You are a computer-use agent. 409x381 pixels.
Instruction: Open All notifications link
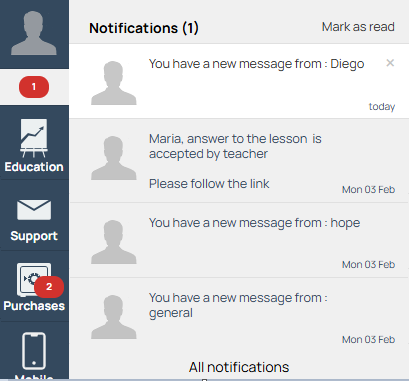click(239, 367)
